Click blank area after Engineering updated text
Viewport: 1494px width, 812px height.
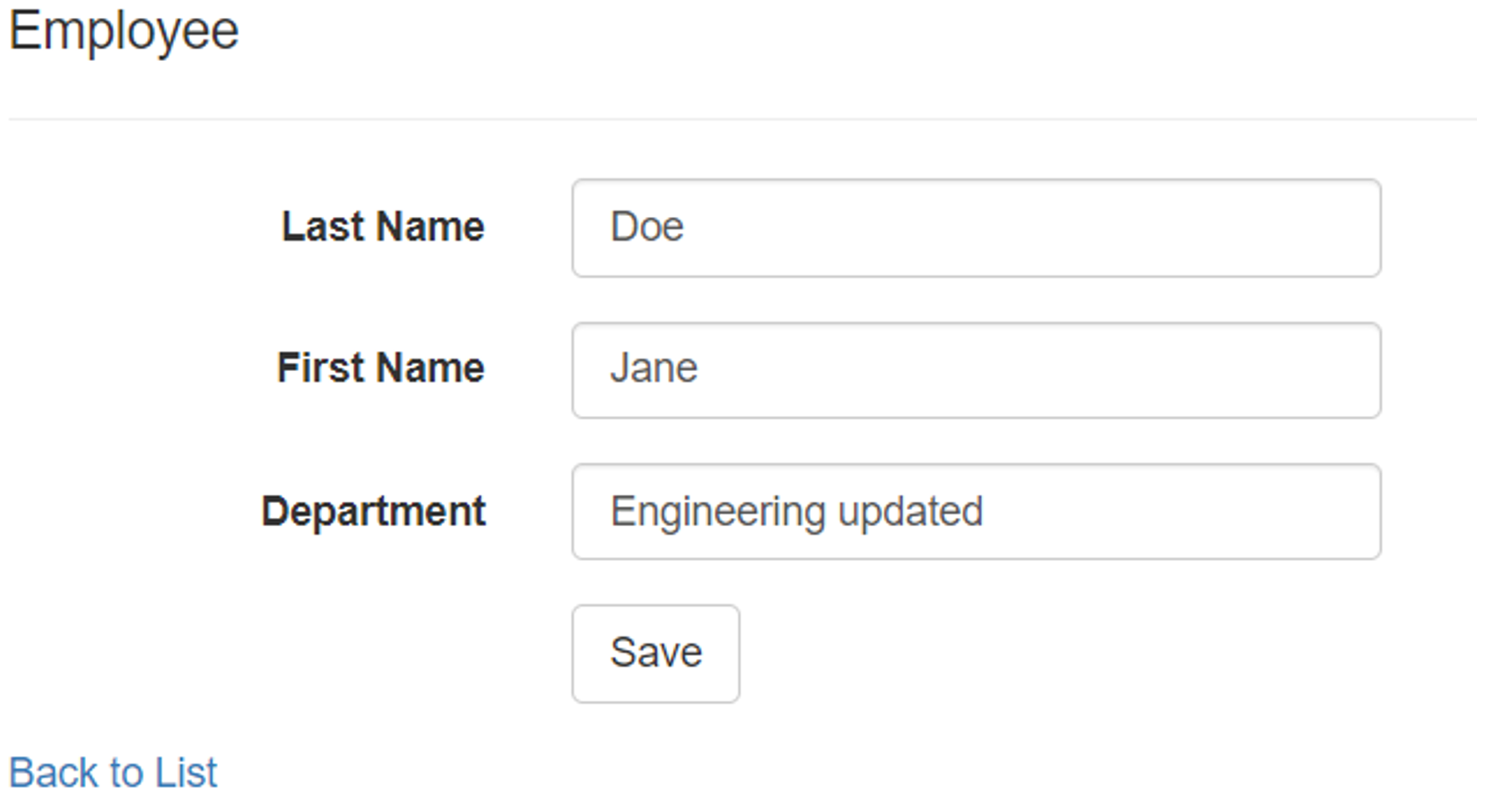click(1184, 512)
